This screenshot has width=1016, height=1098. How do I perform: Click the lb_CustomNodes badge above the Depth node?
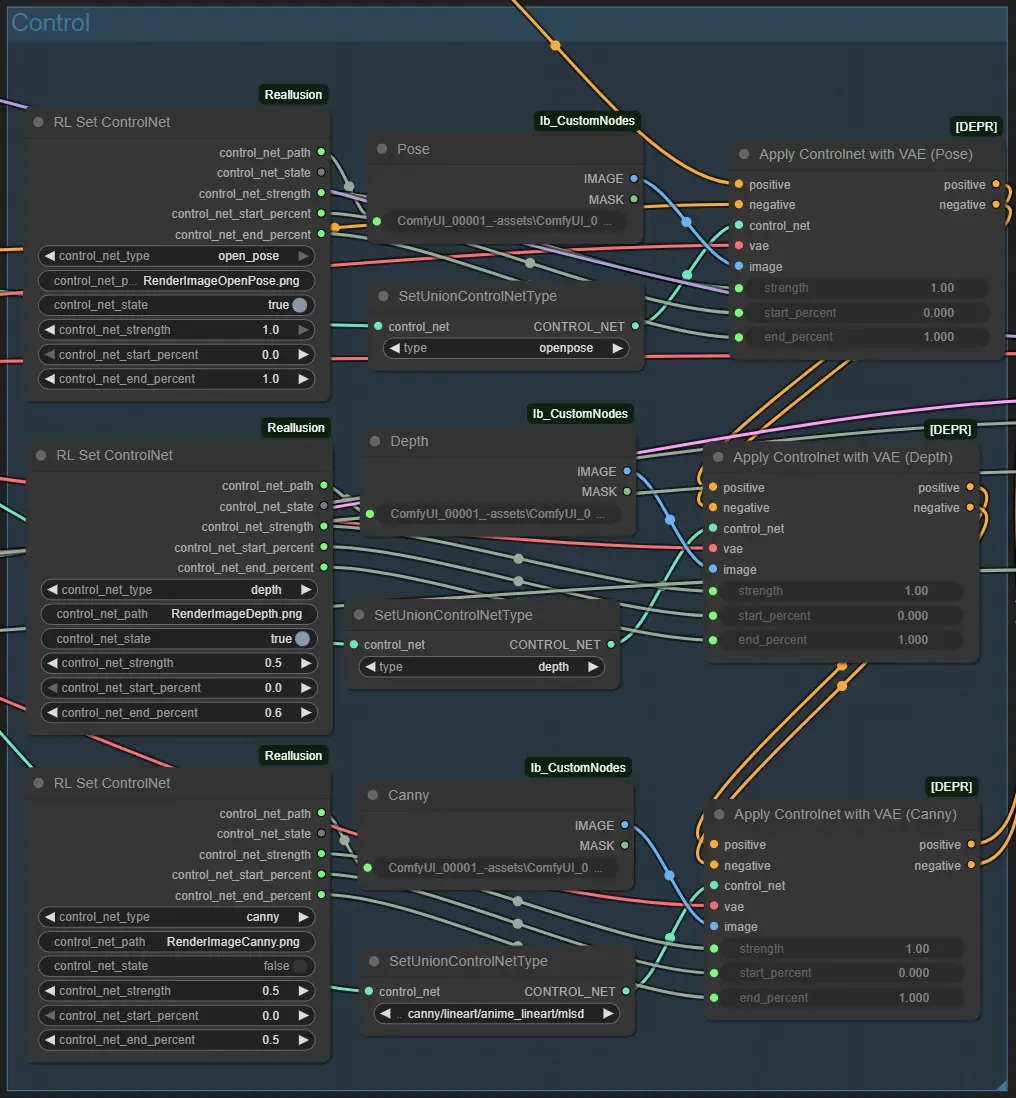click(x=580, y=414)
